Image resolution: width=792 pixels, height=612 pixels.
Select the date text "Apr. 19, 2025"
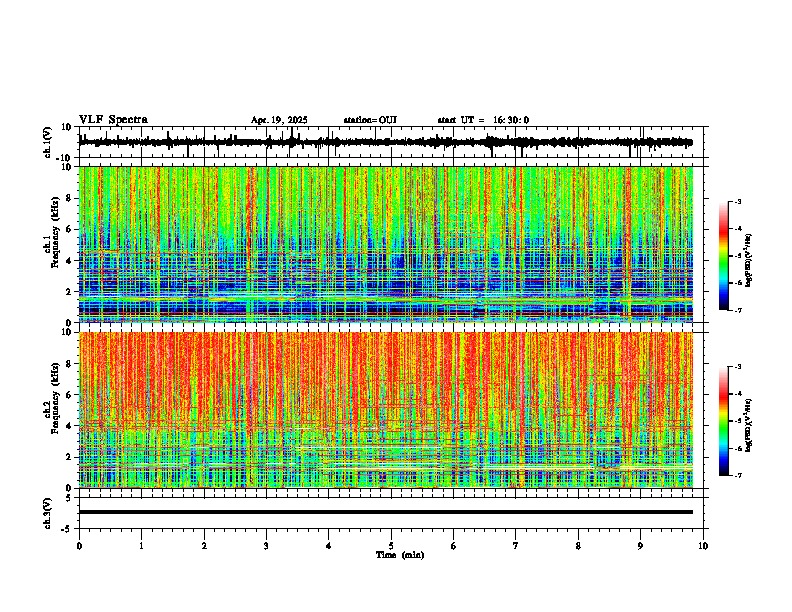click(279, 120)
